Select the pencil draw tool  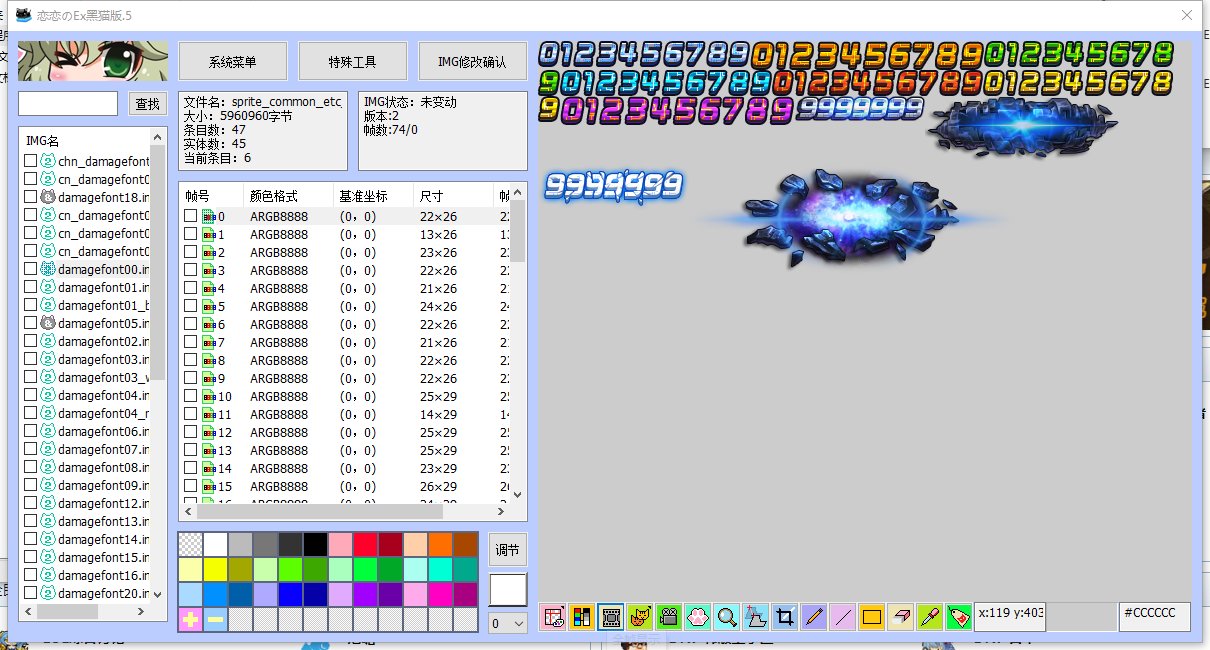click(x=814, y=617)
